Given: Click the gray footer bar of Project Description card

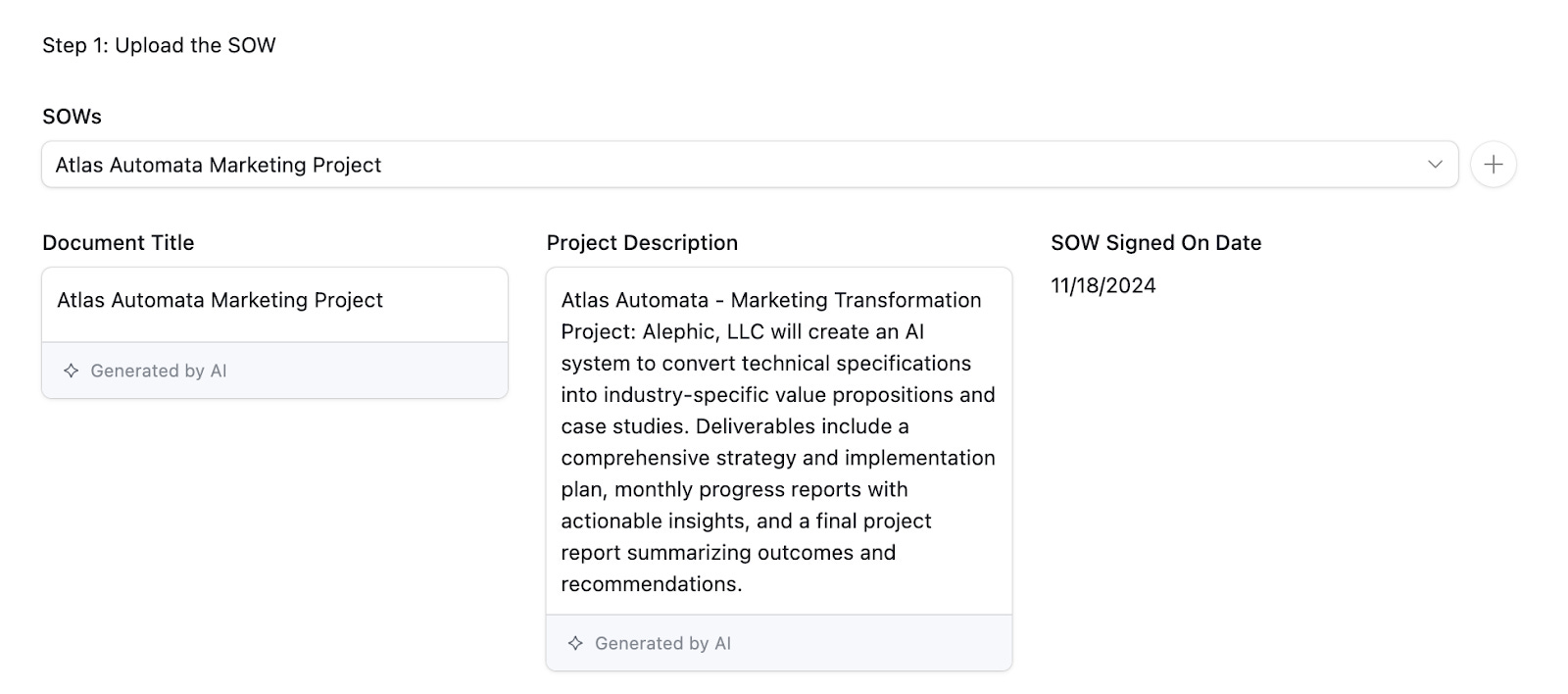Looking at the screenshot, I should pos(778,643).
